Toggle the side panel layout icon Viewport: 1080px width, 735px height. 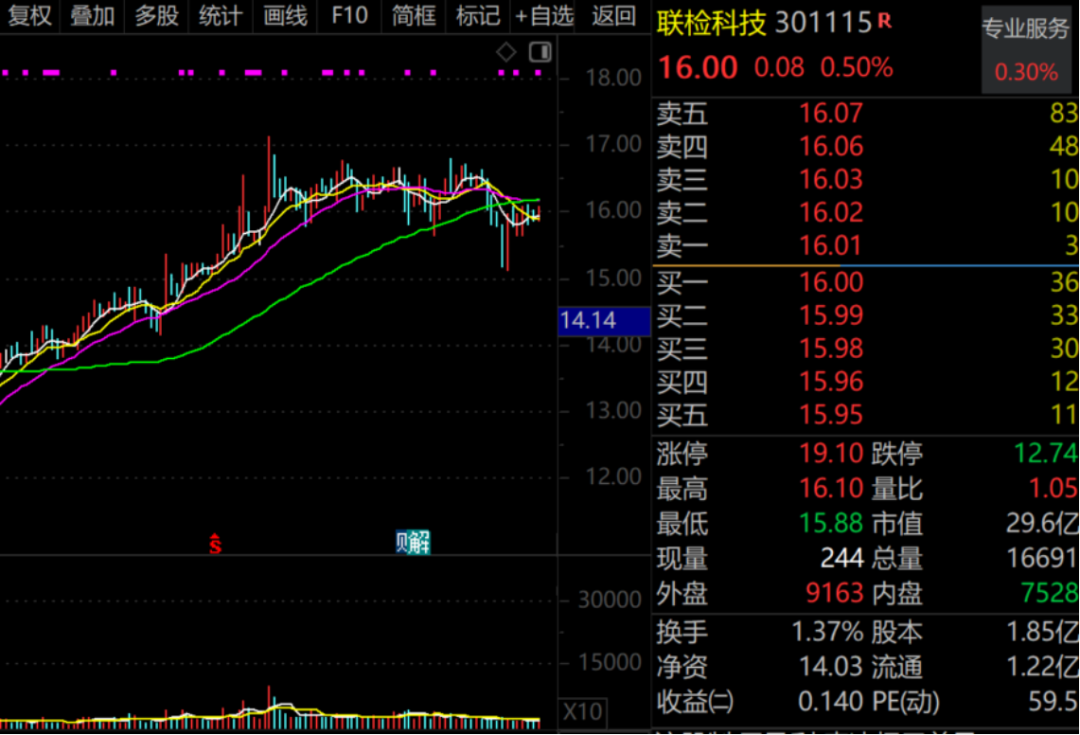[540, 52]
